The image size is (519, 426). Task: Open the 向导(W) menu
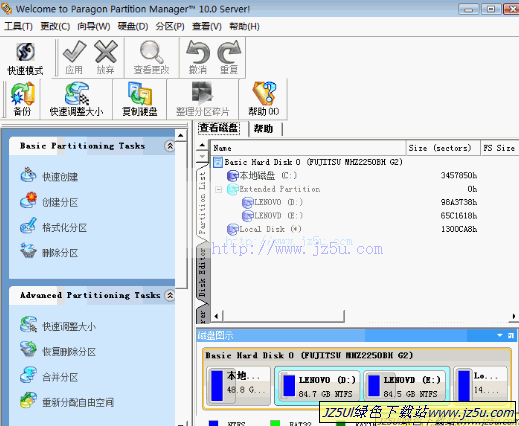point(94,26)
